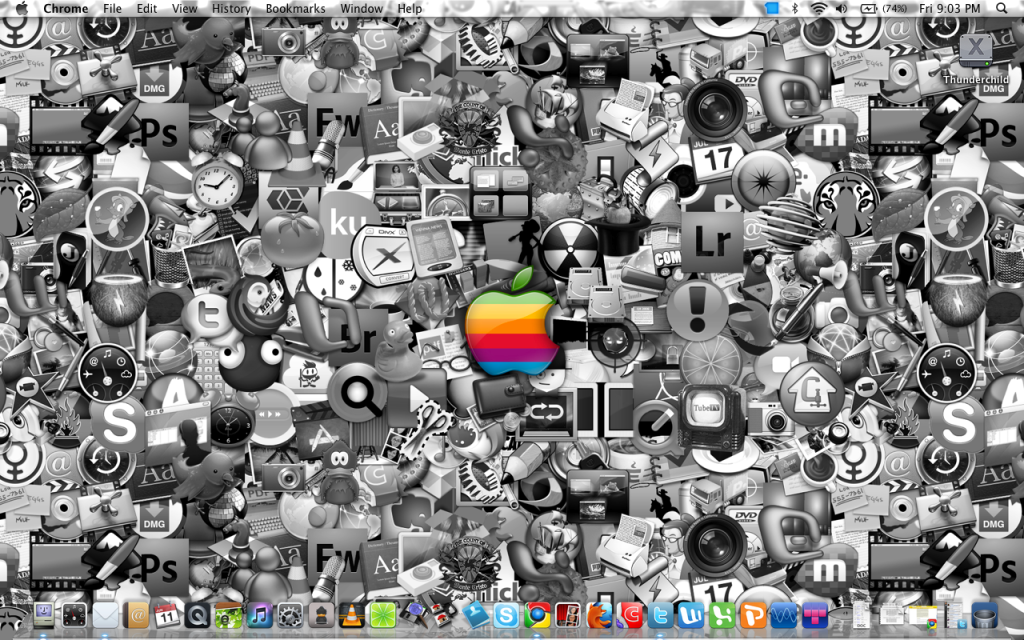Show battery status at 74%
This screenshot has width=1024, height=640.
(884, 8)
